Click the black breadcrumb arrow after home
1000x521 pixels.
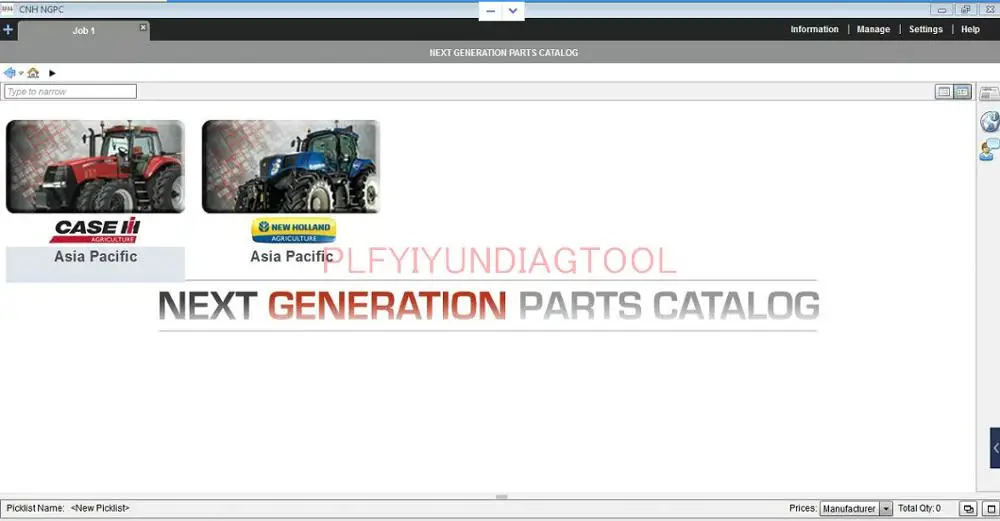(x=52, y=73)
